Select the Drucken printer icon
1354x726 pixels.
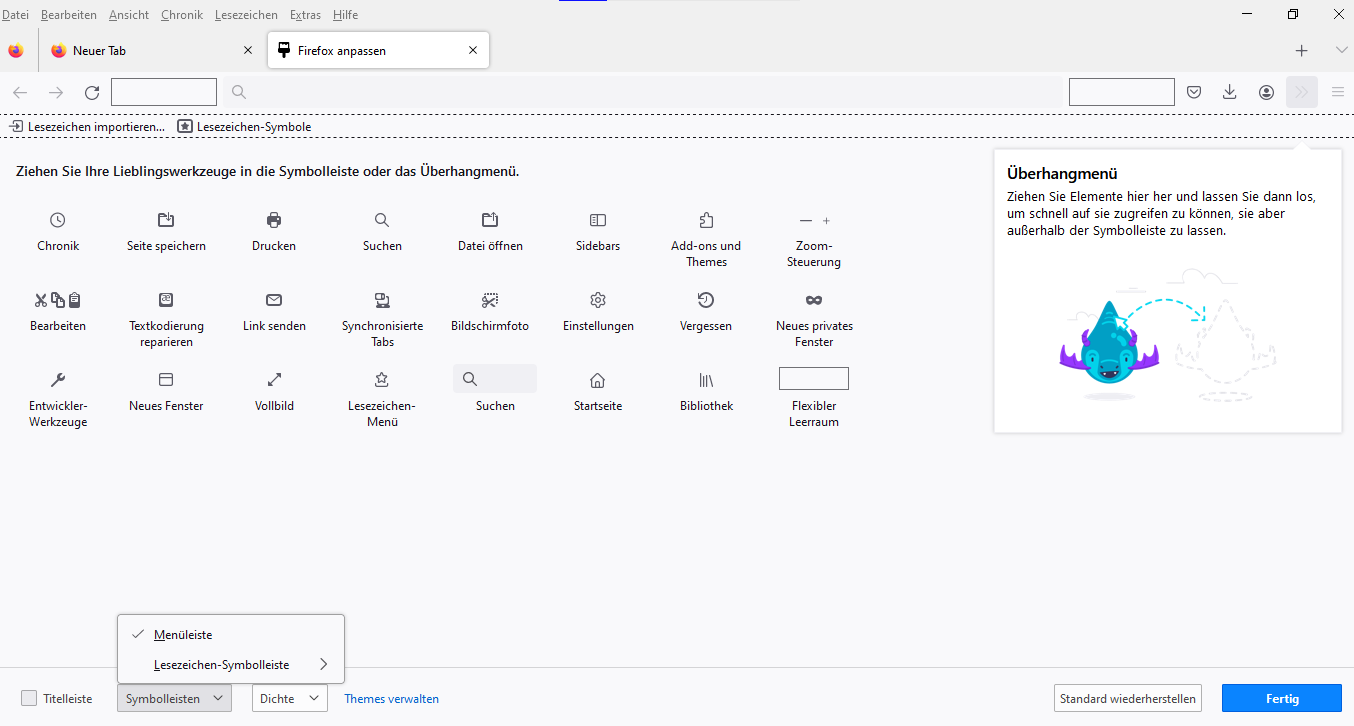pyautogui.click(x=274, y=220)
